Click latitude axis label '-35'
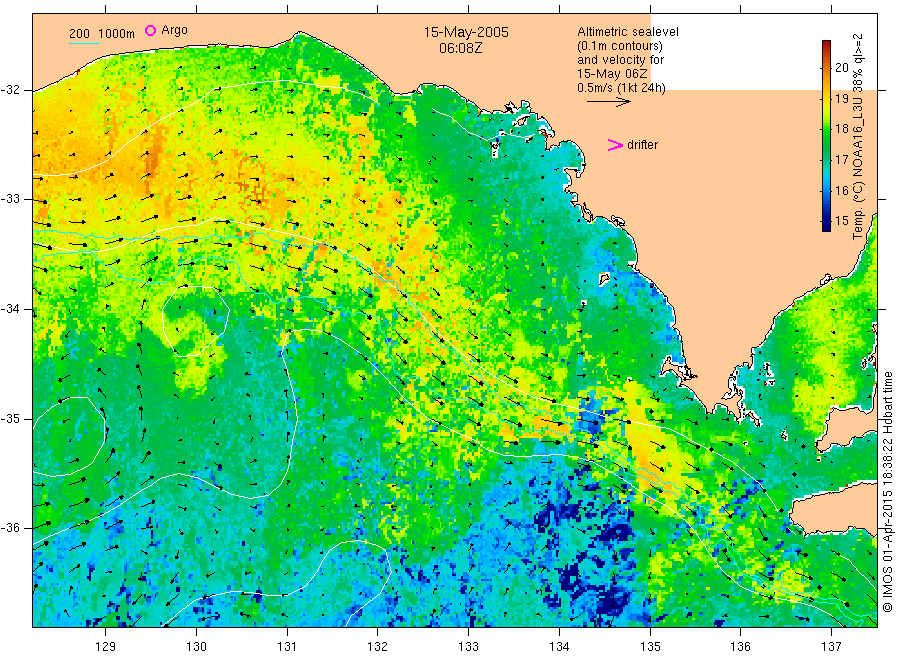900x660 pixels. (10, 419)
